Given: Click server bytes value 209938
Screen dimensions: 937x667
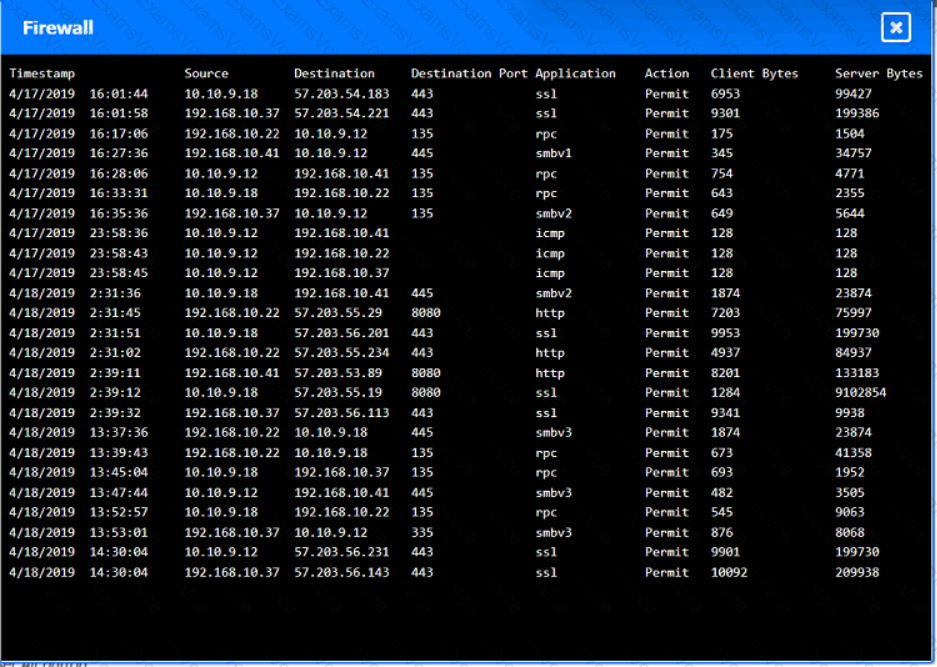Looking at the screenshot, I should tap(857, 573).
